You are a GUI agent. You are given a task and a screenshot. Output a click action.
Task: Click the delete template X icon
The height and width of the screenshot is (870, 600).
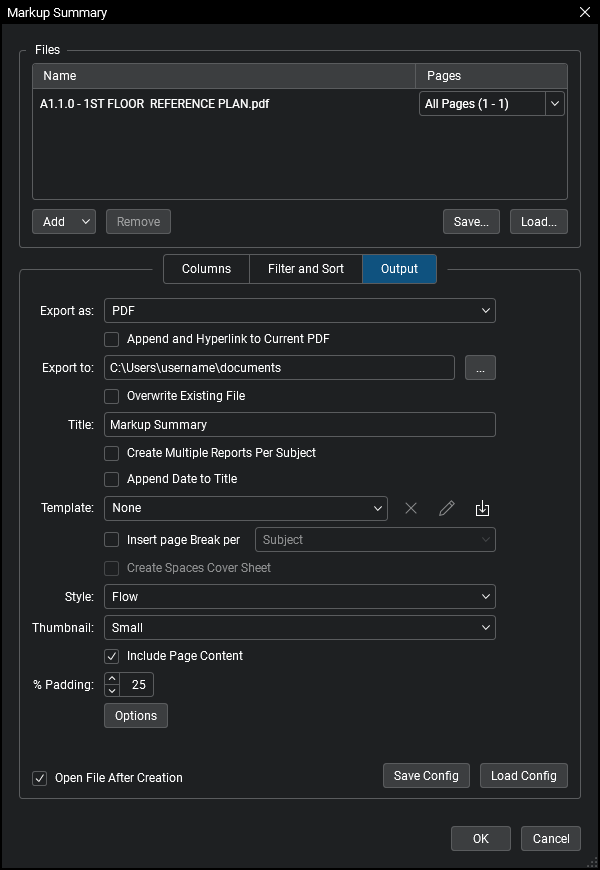coord(411,508)
